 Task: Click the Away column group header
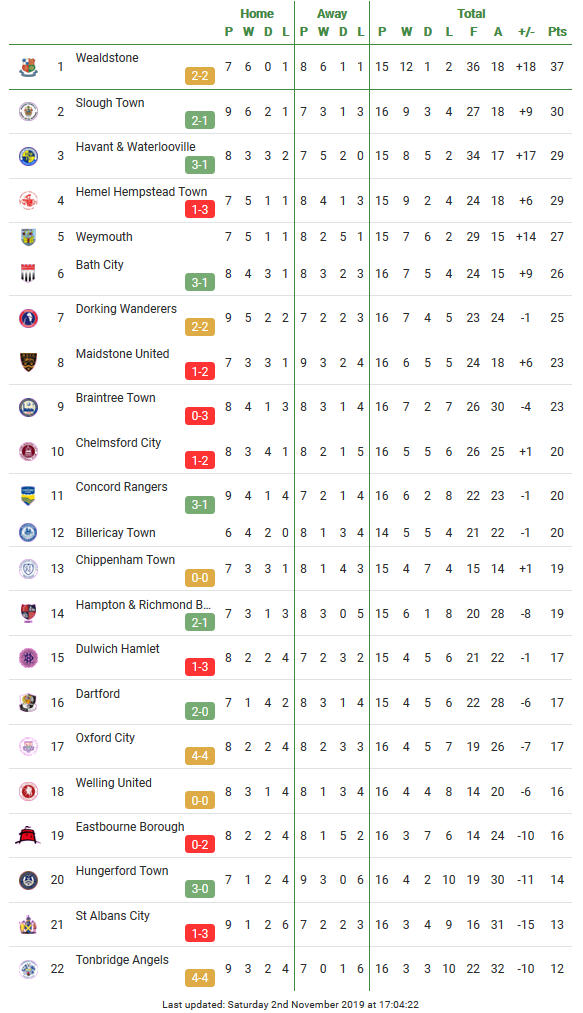[x=332, y=14]
